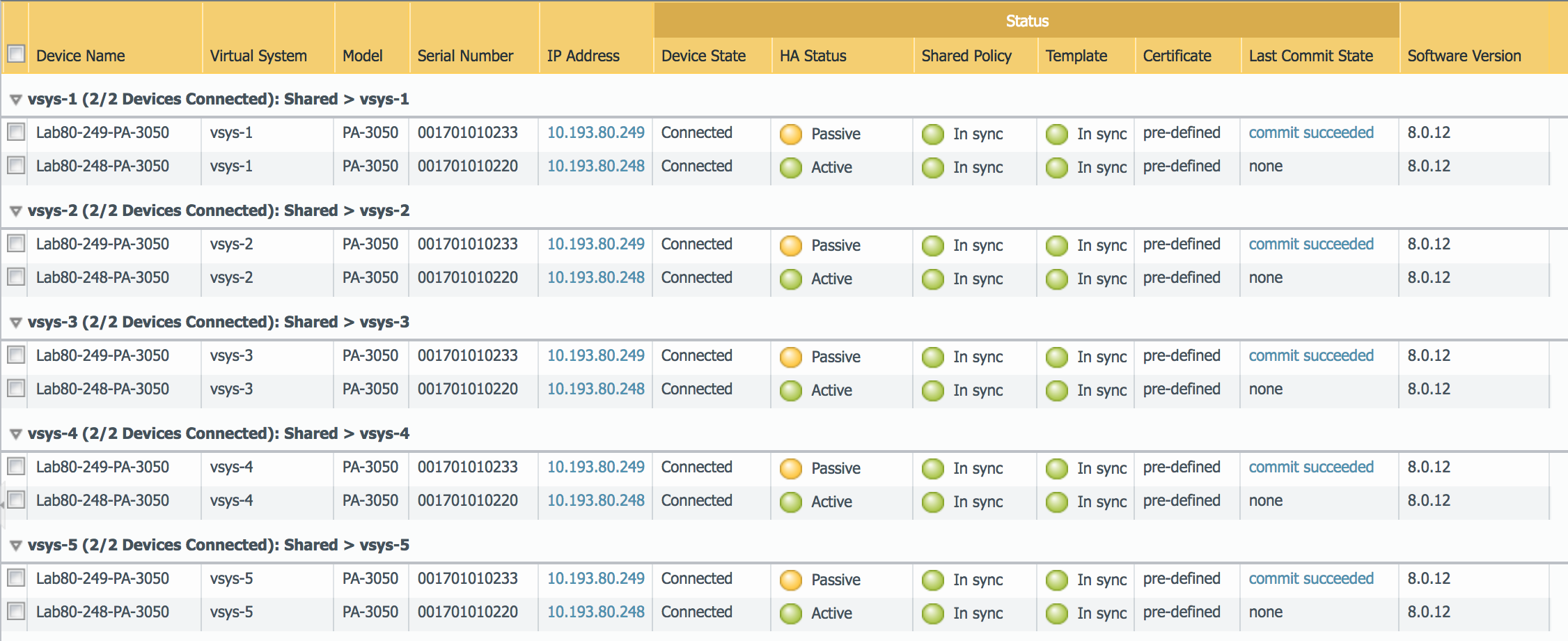Click the Status group header bar
Screen dimensions: 1568x641
click(x=1026, y=21)
